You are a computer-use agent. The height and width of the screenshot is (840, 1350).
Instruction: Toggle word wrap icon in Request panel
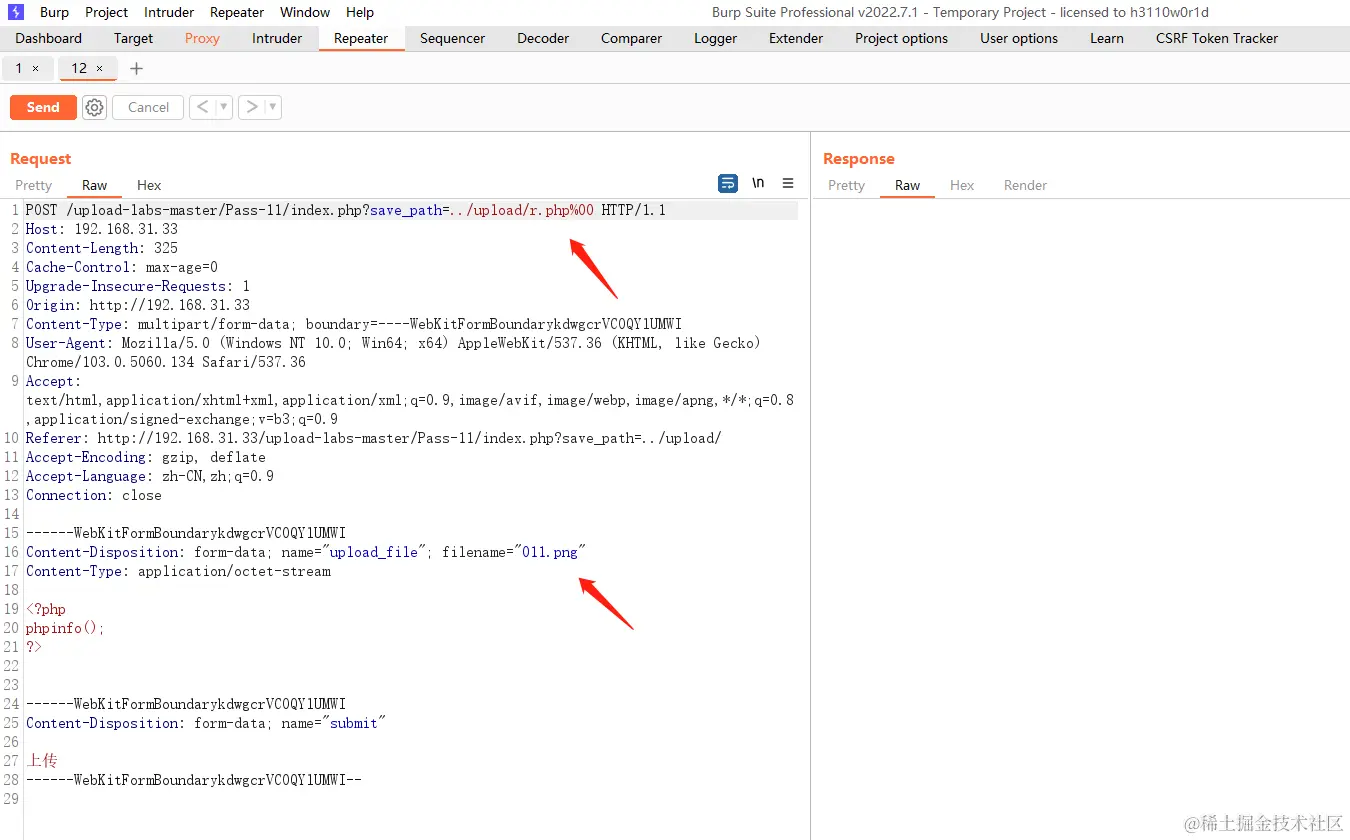[728, 183]
